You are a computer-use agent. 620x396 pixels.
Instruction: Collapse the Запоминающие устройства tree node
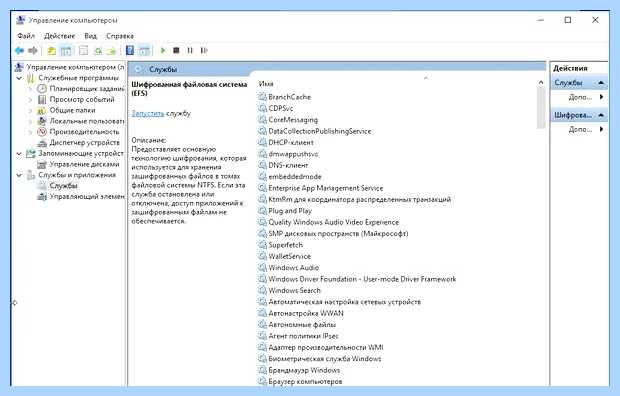click(19, 153)
